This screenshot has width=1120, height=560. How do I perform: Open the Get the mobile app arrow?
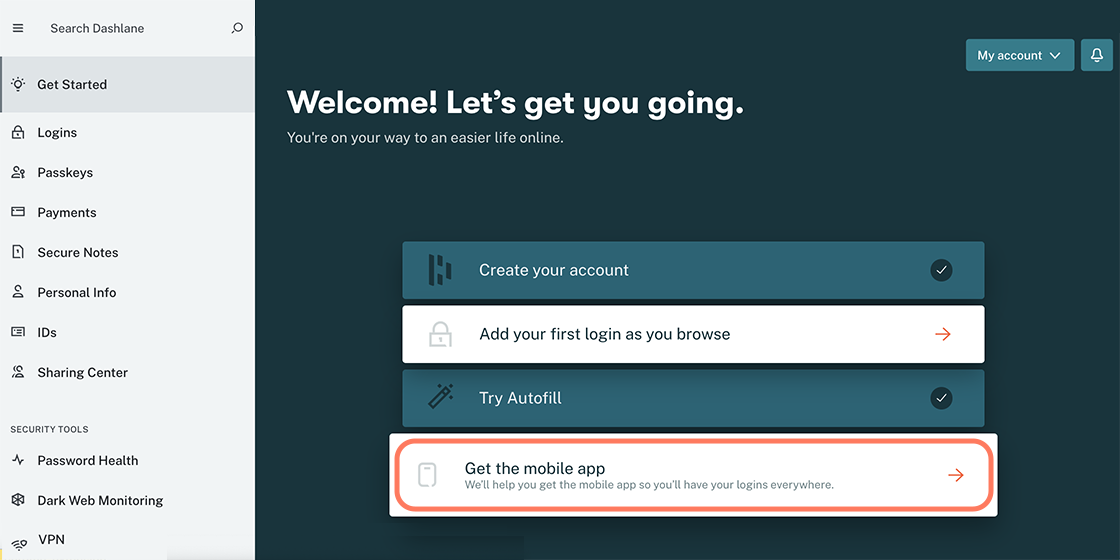(956, 475)
